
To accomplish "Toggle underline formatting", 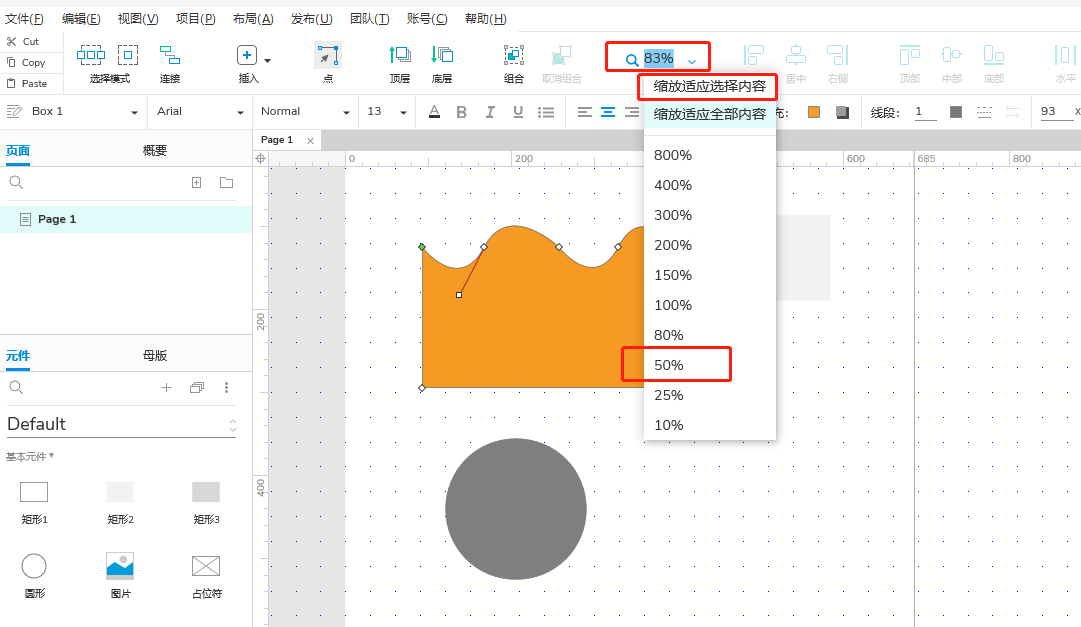I will pyautogui.click(x=518, y=112).
